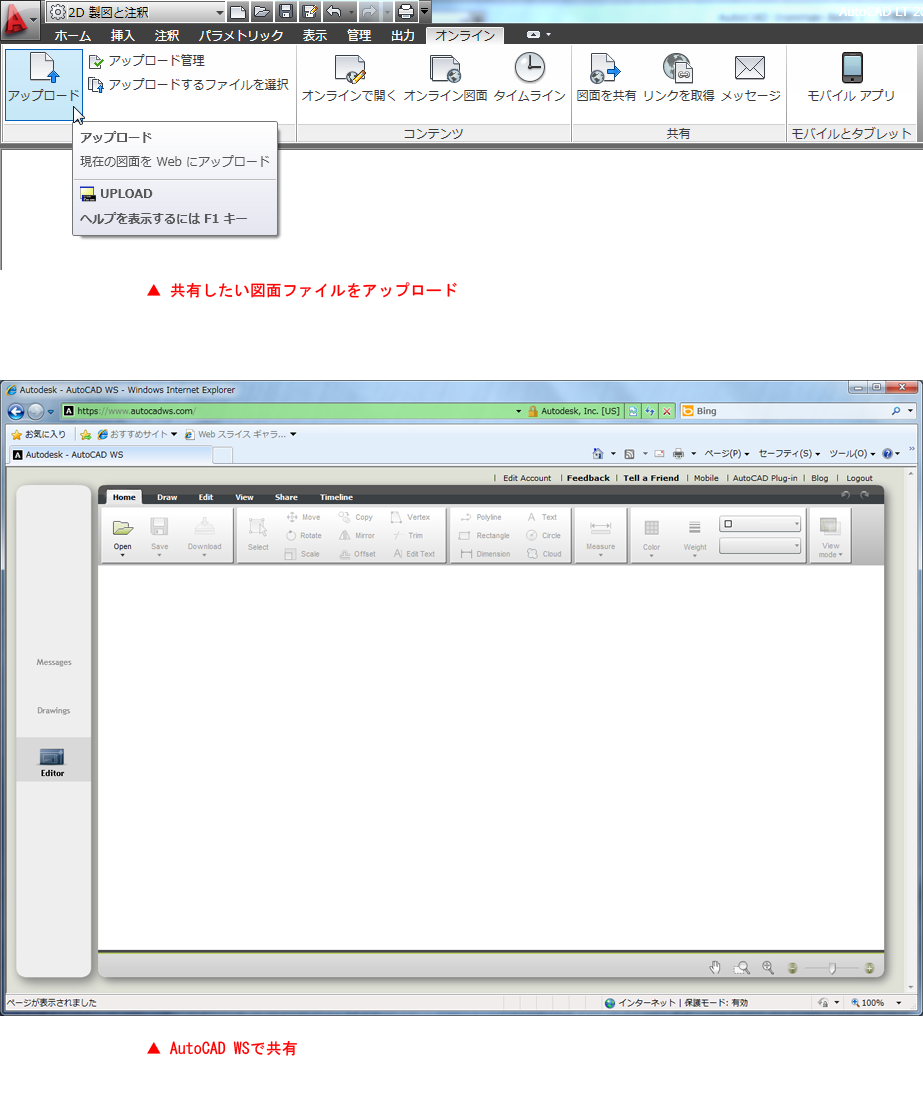Open the ツール(O) menu in IE
The image size is (923, 1094).
click(x=852, y=454)
